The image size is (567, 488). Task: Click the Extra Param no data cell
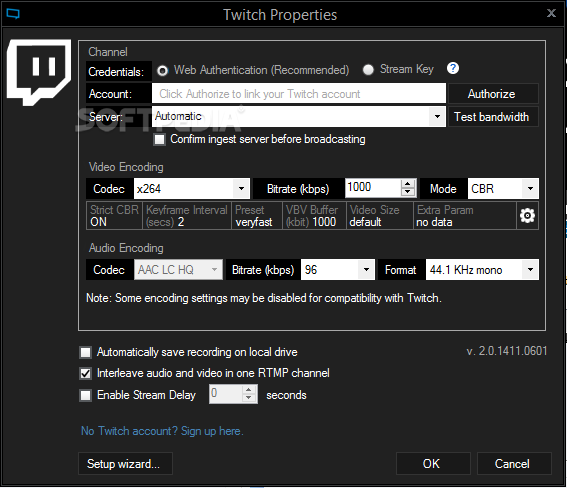click(465, 216)
